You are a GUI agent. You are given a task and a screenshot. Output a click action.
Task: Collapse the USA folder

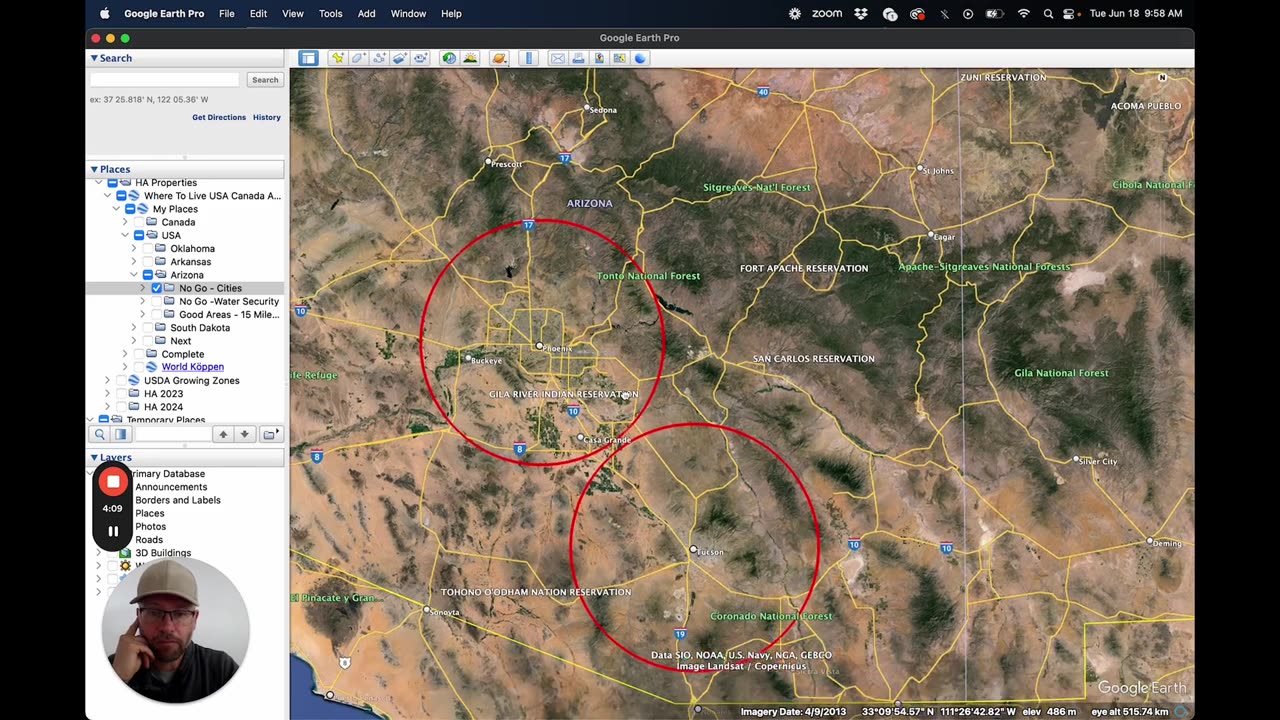125,235
